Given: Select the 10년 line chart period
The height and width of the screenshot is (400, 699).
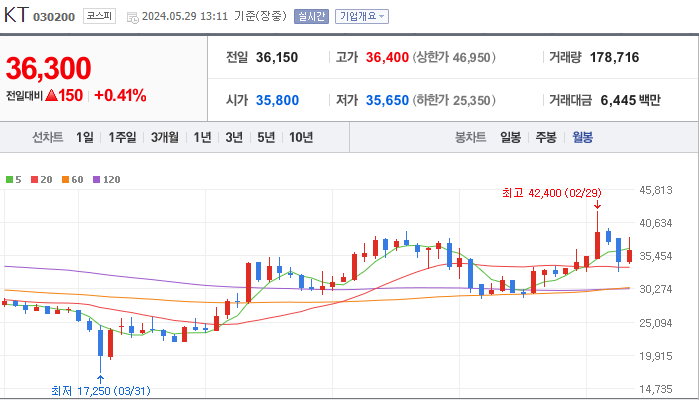Looking at the screenshot, I should tap(301, 137).
